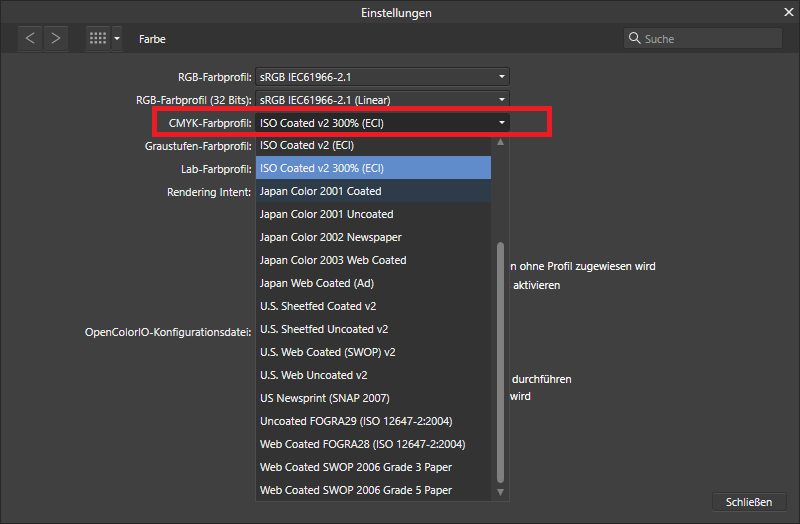Pick Web Coated SWOP 2006 Grade 5 Paper
The height and width of the screenshot is (524, 800).
click(x=373, y=490)
